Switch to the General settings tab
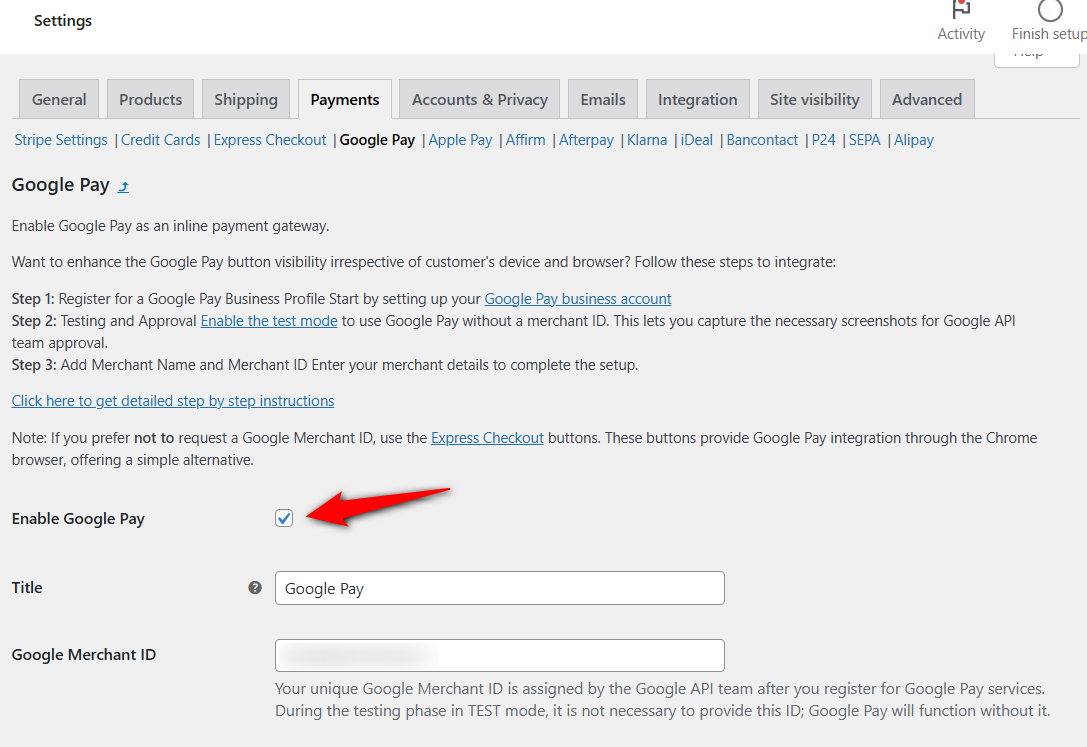1087x747 pixels. click(x=58, y=99)
